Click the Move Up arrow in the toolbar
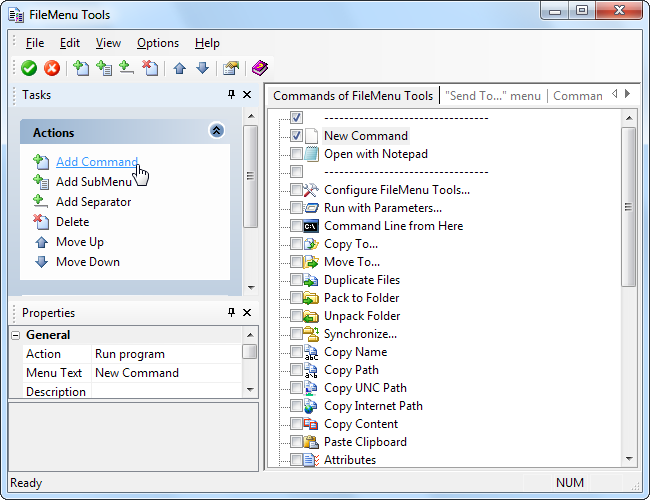 (x=179, y=68)
